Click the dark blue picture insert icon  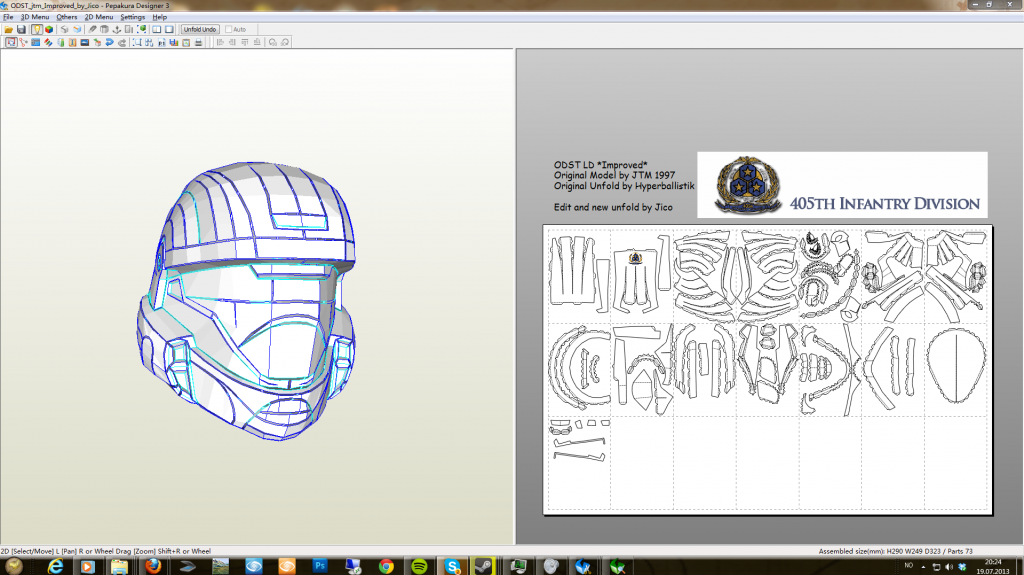(x=85, y=42)
